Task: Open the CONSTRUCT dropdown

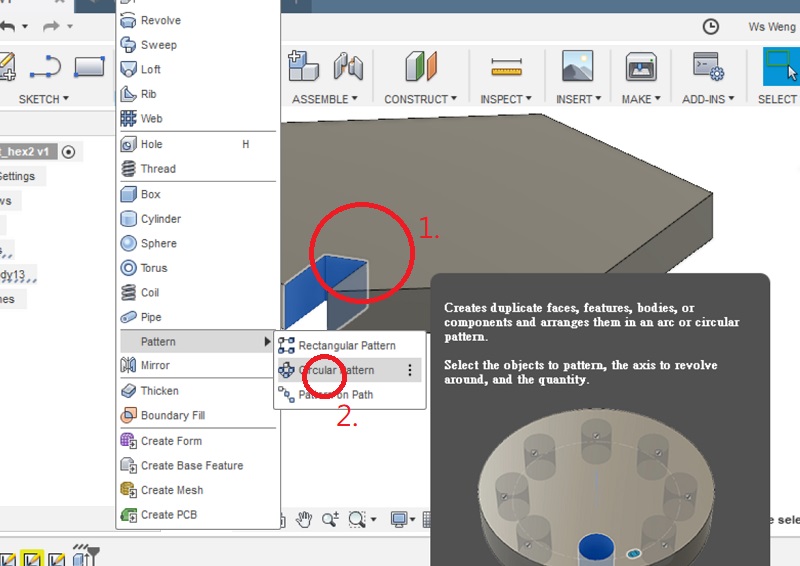Action: point(420,99)
